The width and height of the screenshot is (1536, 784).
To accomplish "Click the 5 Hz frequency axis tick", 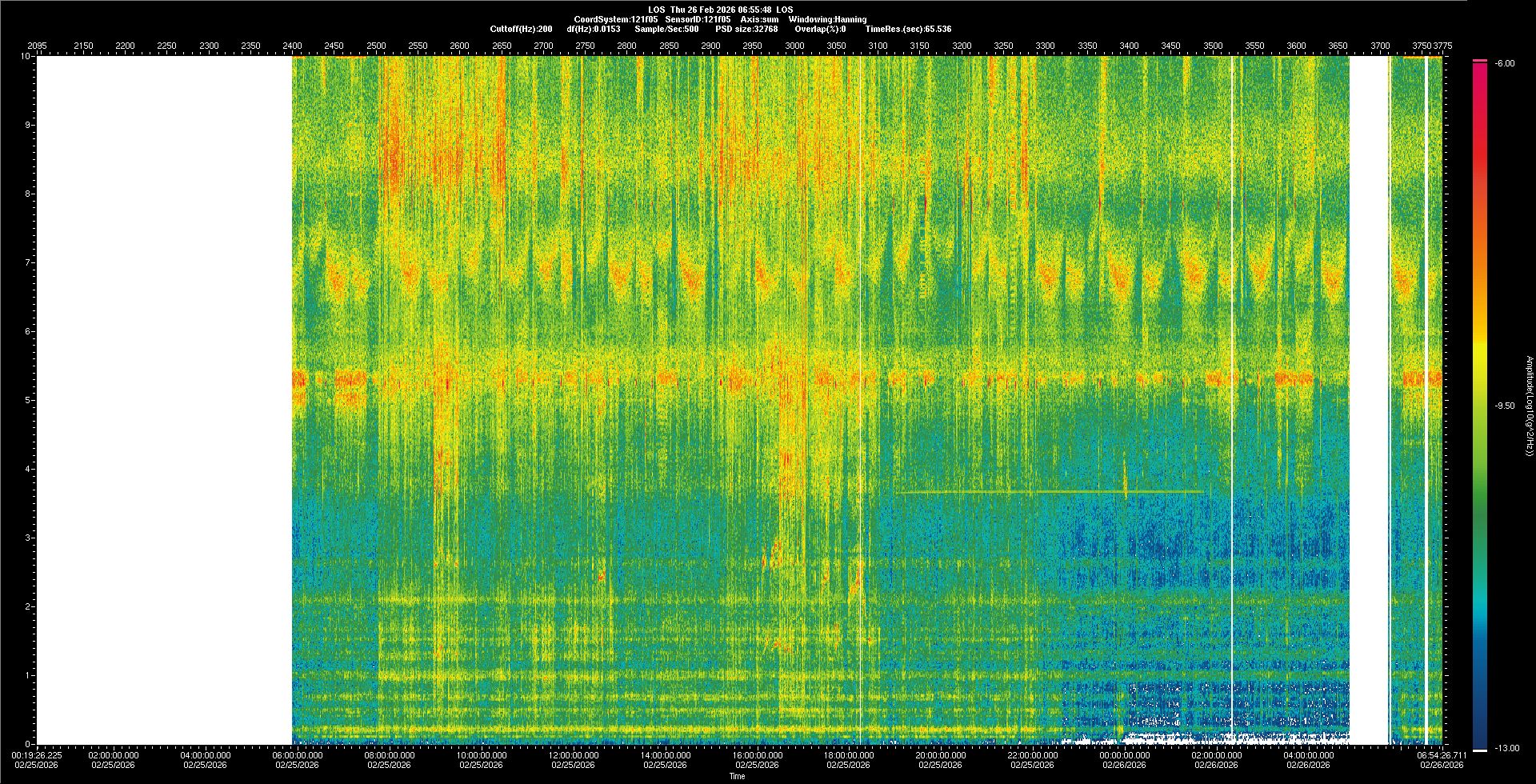I will tap(27, 400).
